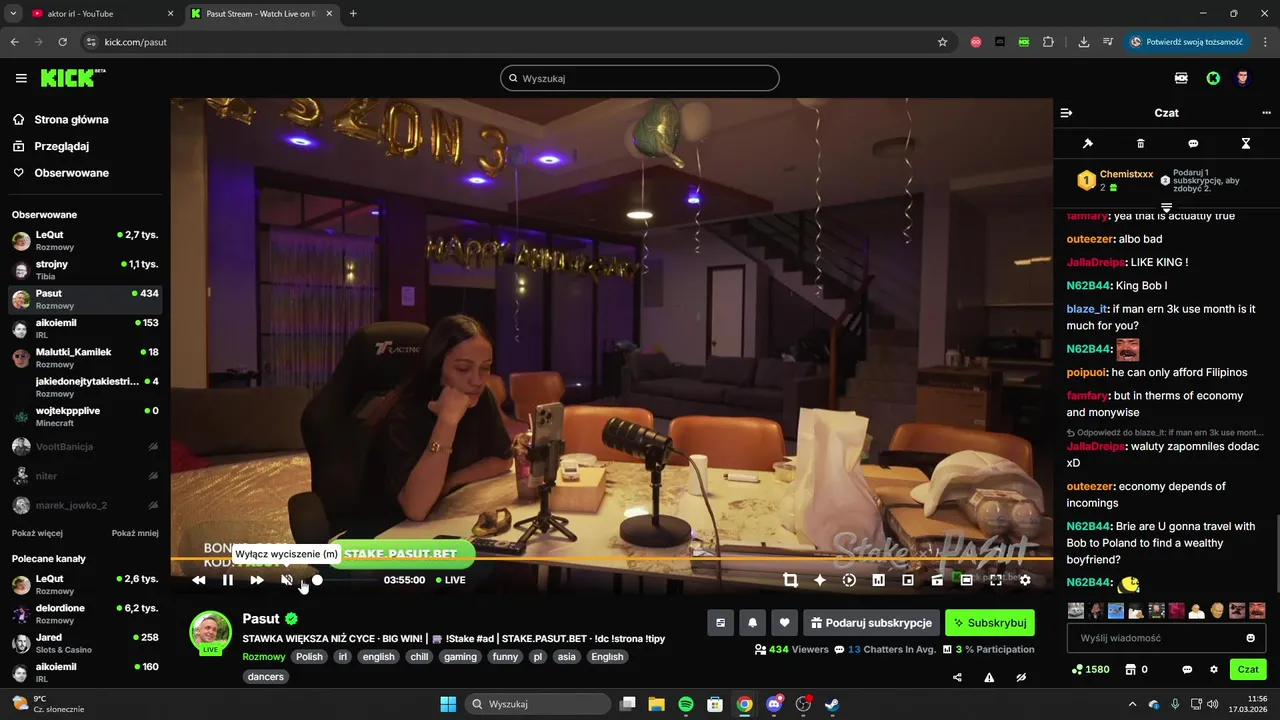Select the Polish tag
Viewport: 1280px width, 720px height.
click(x=310, y=657)
